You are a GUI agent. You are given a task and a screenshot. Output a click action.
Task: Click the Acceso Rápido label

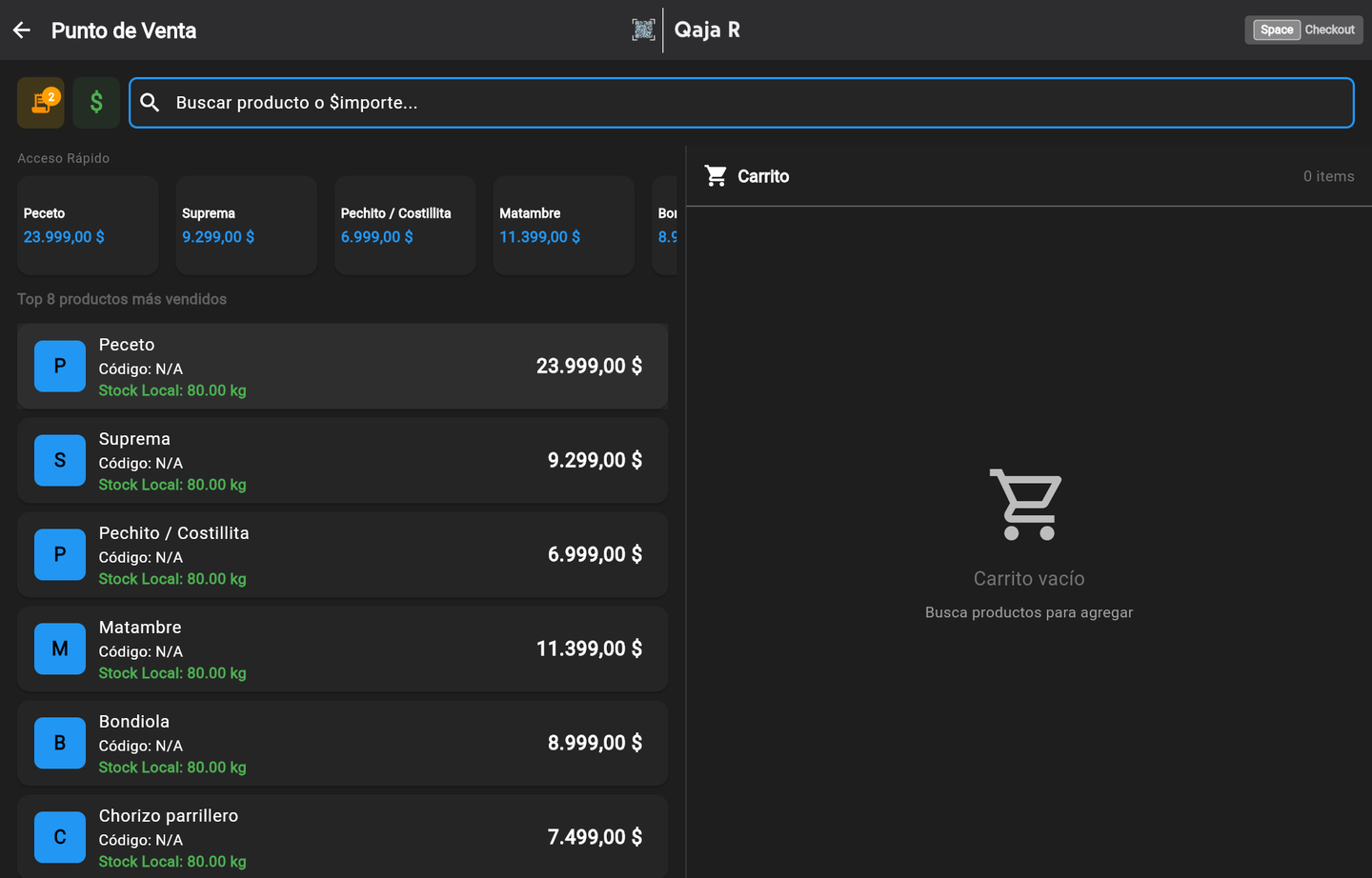pyautogui.click(x=63, y=158)
